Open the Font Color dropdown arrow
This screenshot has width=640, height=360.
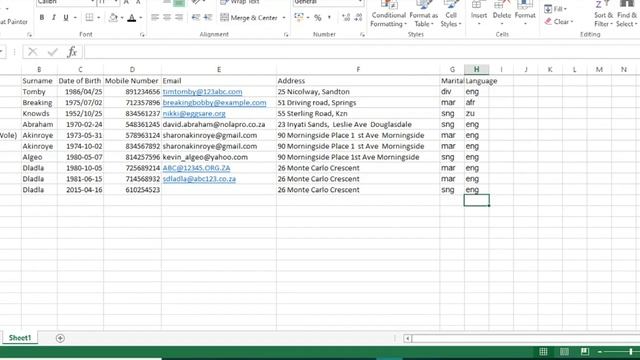(x=141, y=18)
